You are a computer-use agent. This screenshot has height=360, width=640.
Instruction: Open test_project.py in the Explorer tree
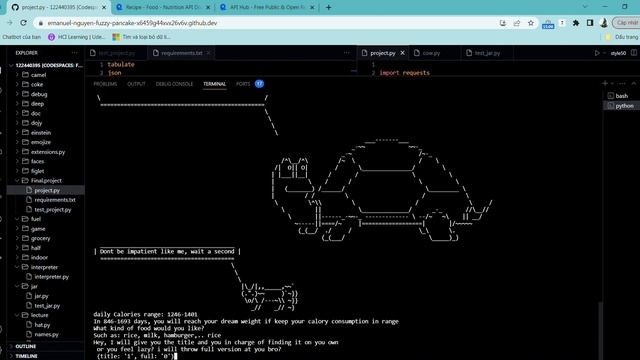click(x=46, y=209)
